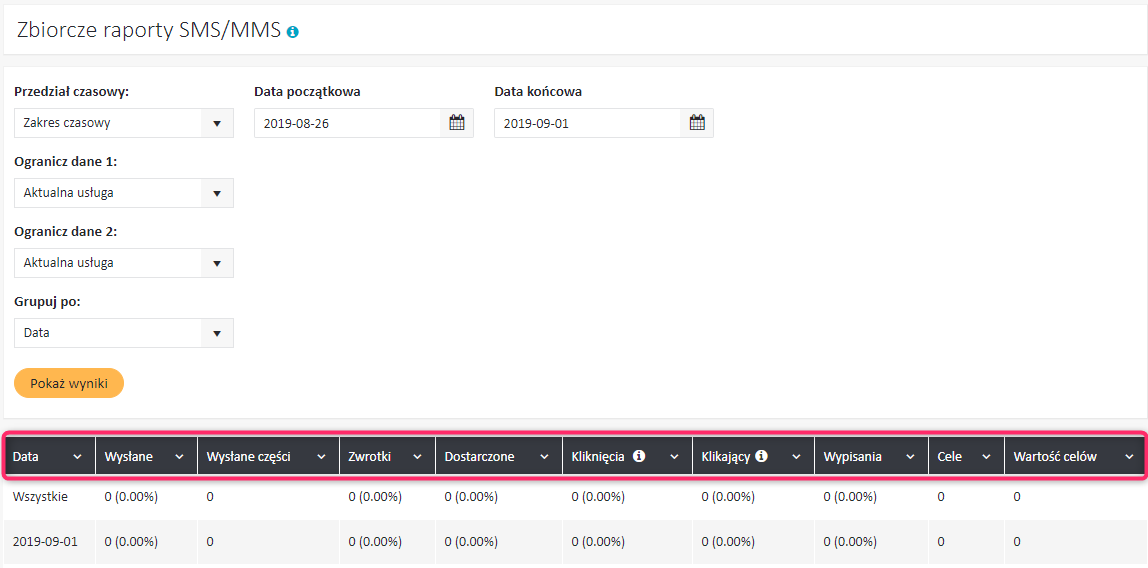
Task: Open chevron menu of Zwrotki column
Action: tap(417, 457)
